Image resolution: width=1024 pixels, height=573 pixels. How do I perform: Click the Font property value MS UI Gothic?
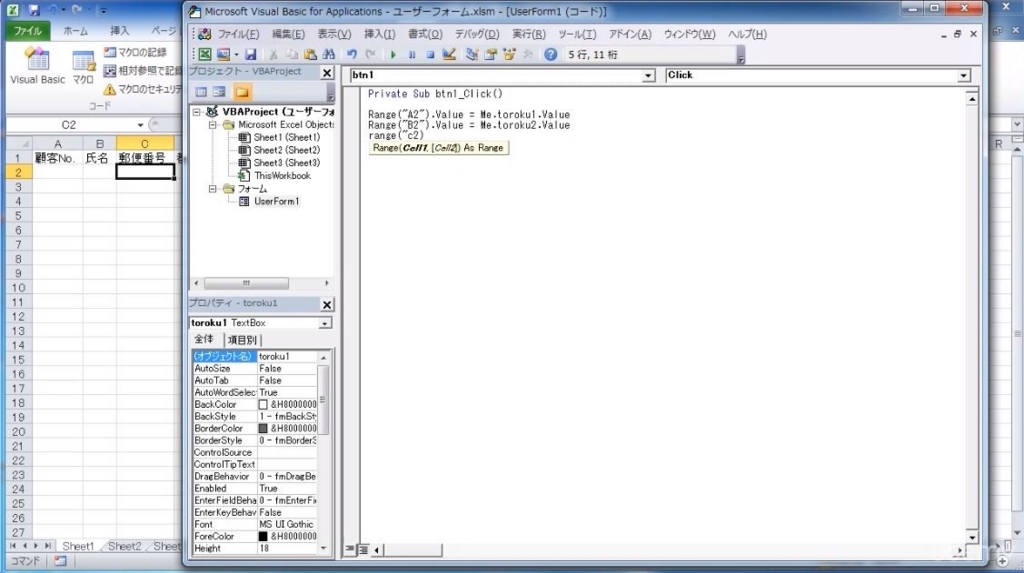[x=287, y=524]
